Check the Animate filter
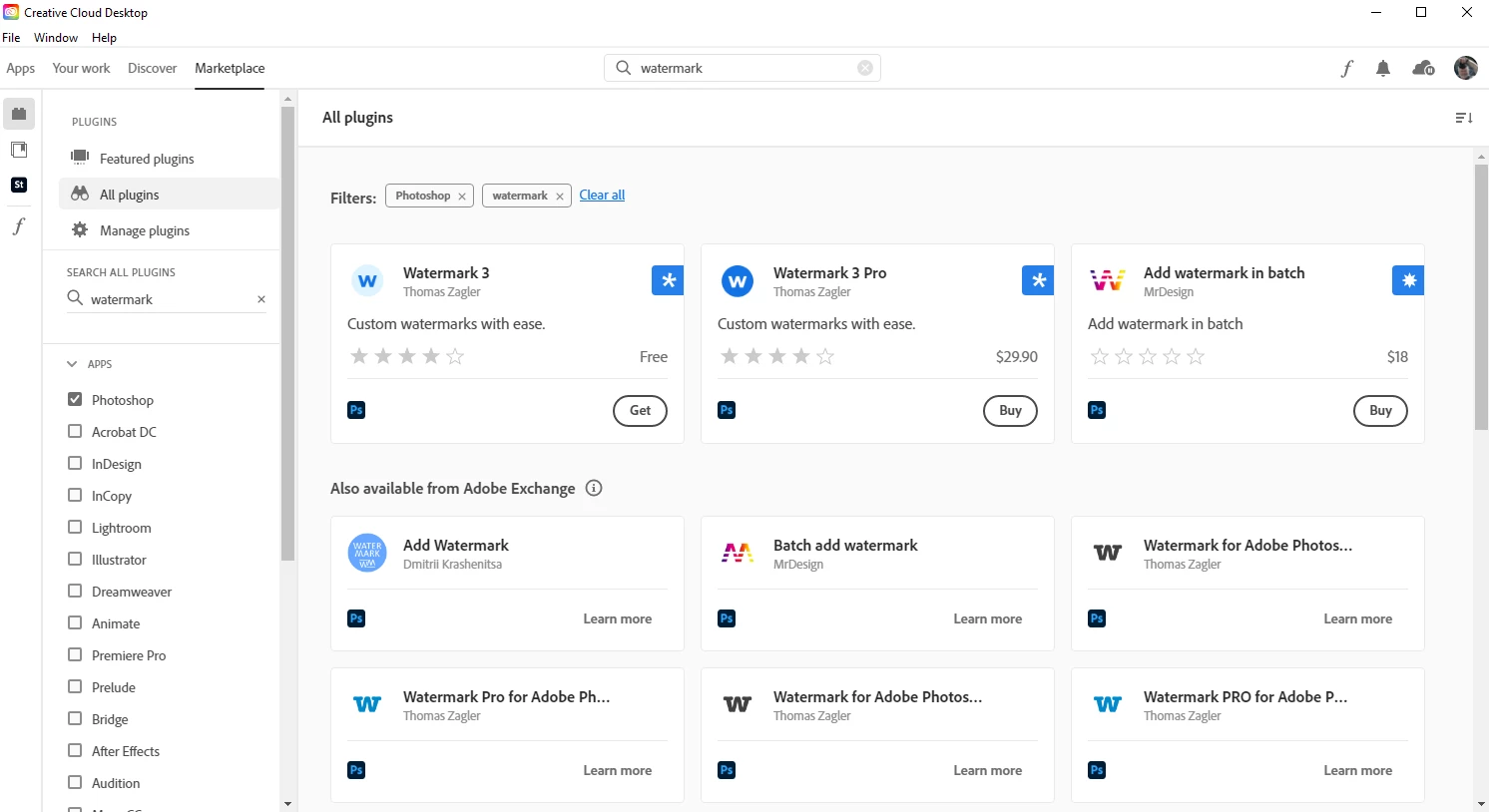The image size is (1489, 812). [75, 622]
